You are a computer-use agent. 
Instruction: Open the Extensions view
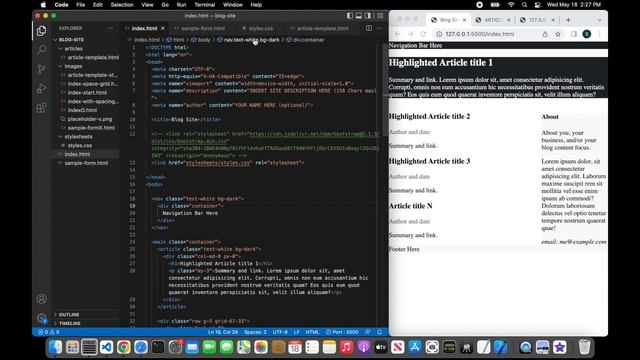(41, 108)
